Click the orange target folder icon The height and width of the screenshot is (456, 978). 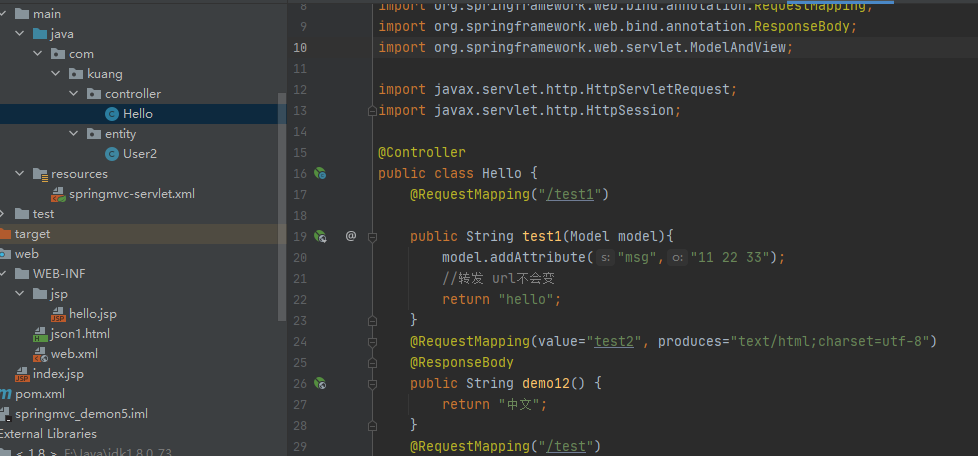coord(5,234)
